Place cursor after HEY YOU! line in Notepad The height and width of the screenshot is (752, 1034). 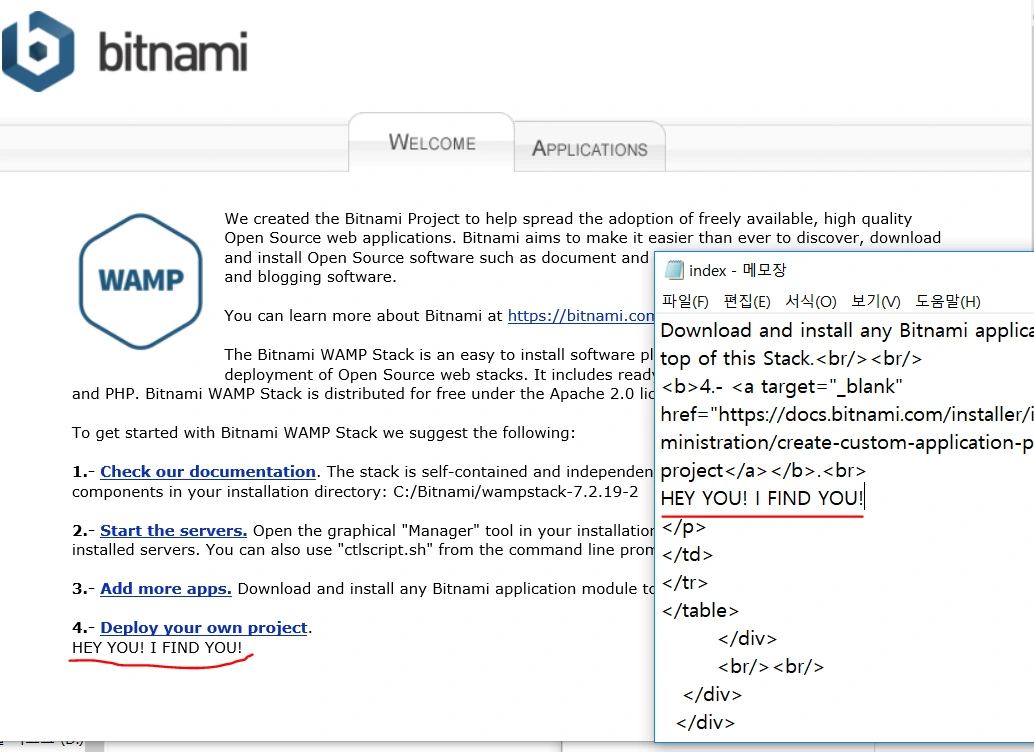[865, 498]
